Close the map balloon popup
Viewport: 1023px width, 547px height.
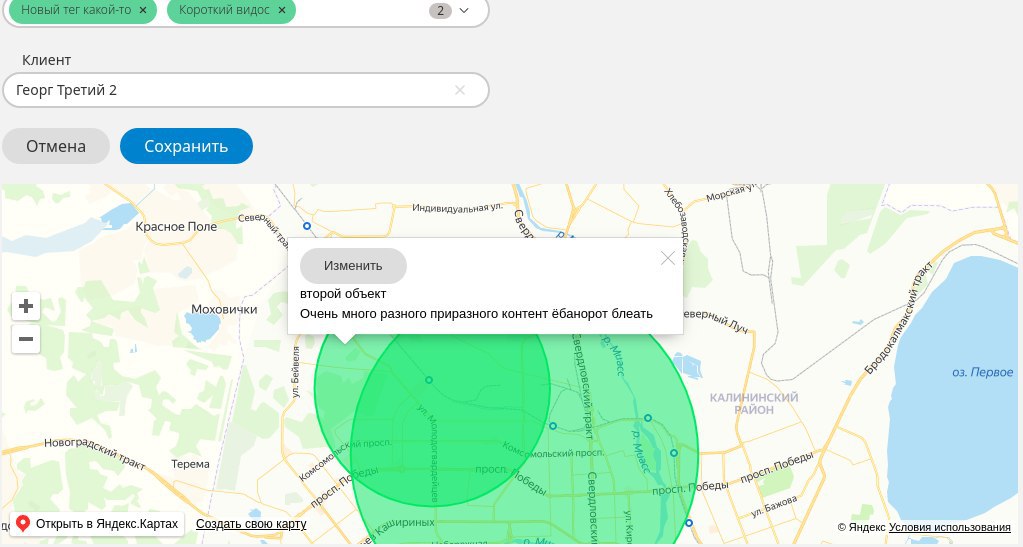tap(667, 258)
